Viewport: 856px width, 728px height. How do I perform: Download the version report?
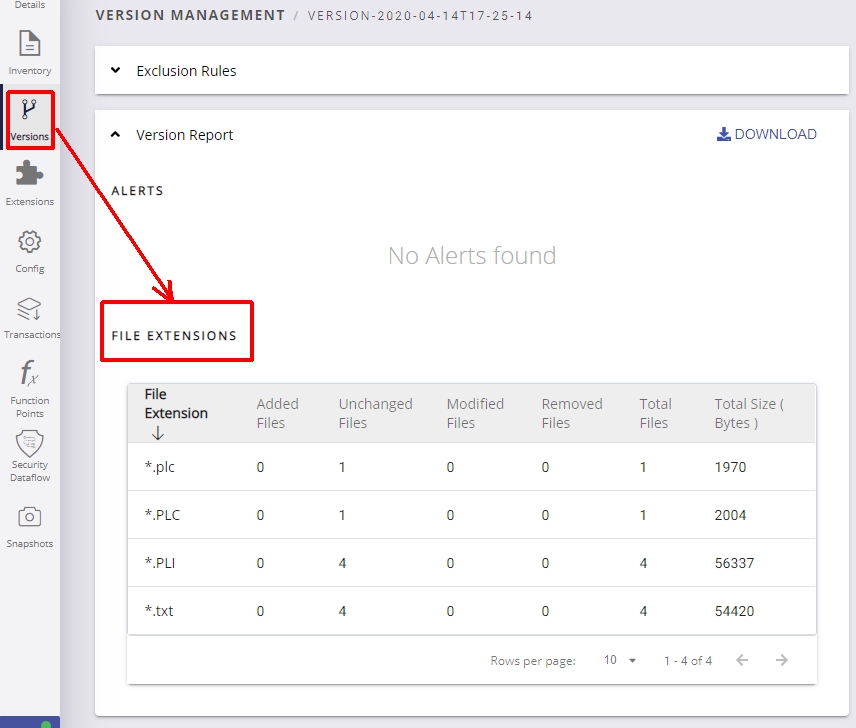[767, 134]
